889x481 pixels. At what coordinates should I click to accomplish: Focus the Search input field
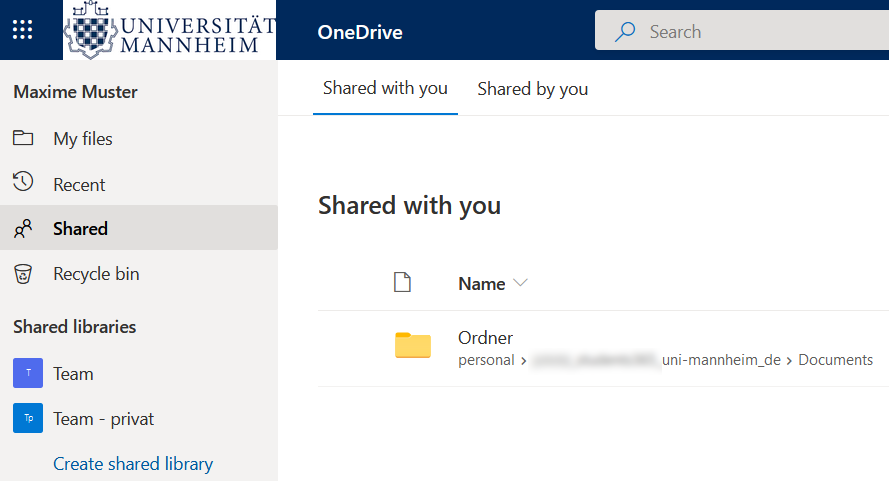click(742, 30)
